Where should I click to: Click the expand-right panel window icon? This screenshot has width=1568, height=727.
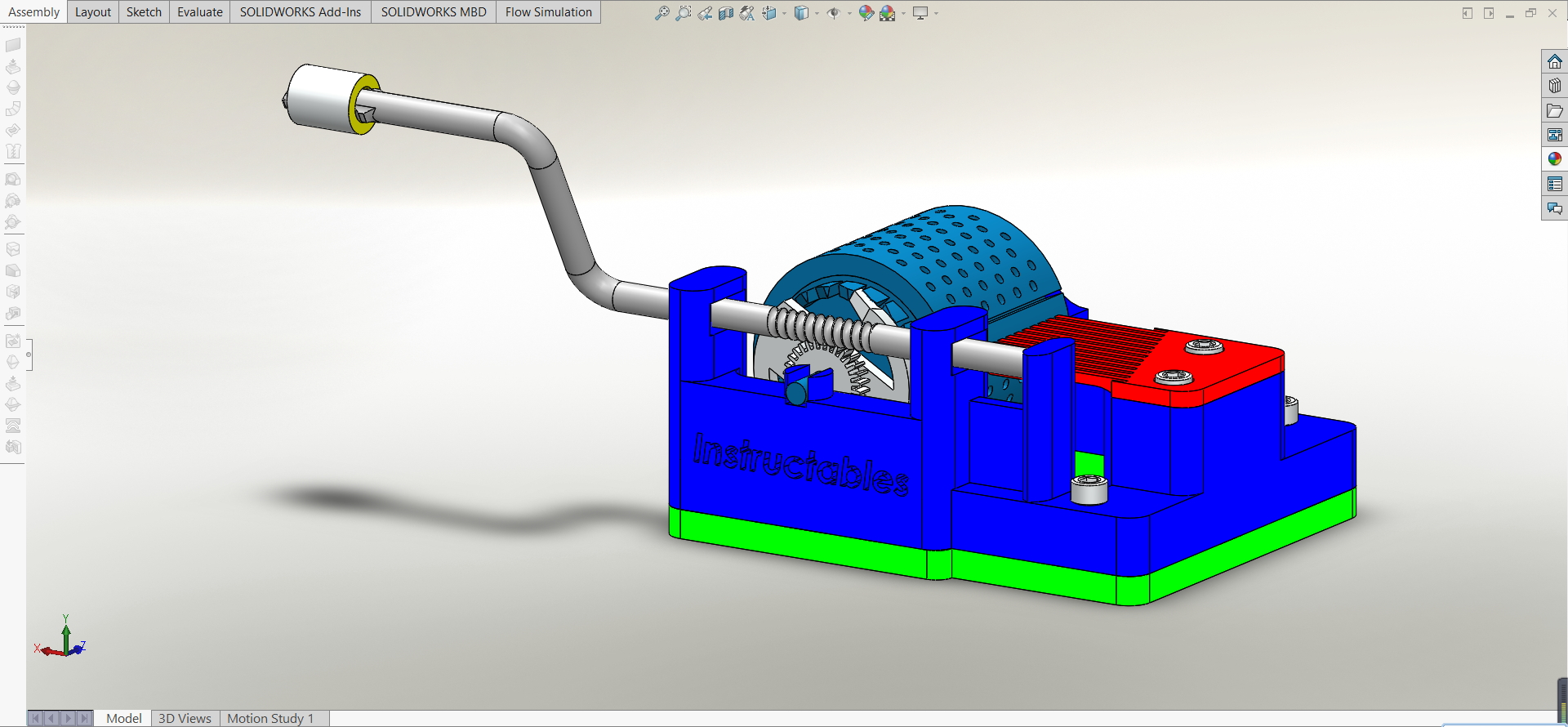point(1489,13)
